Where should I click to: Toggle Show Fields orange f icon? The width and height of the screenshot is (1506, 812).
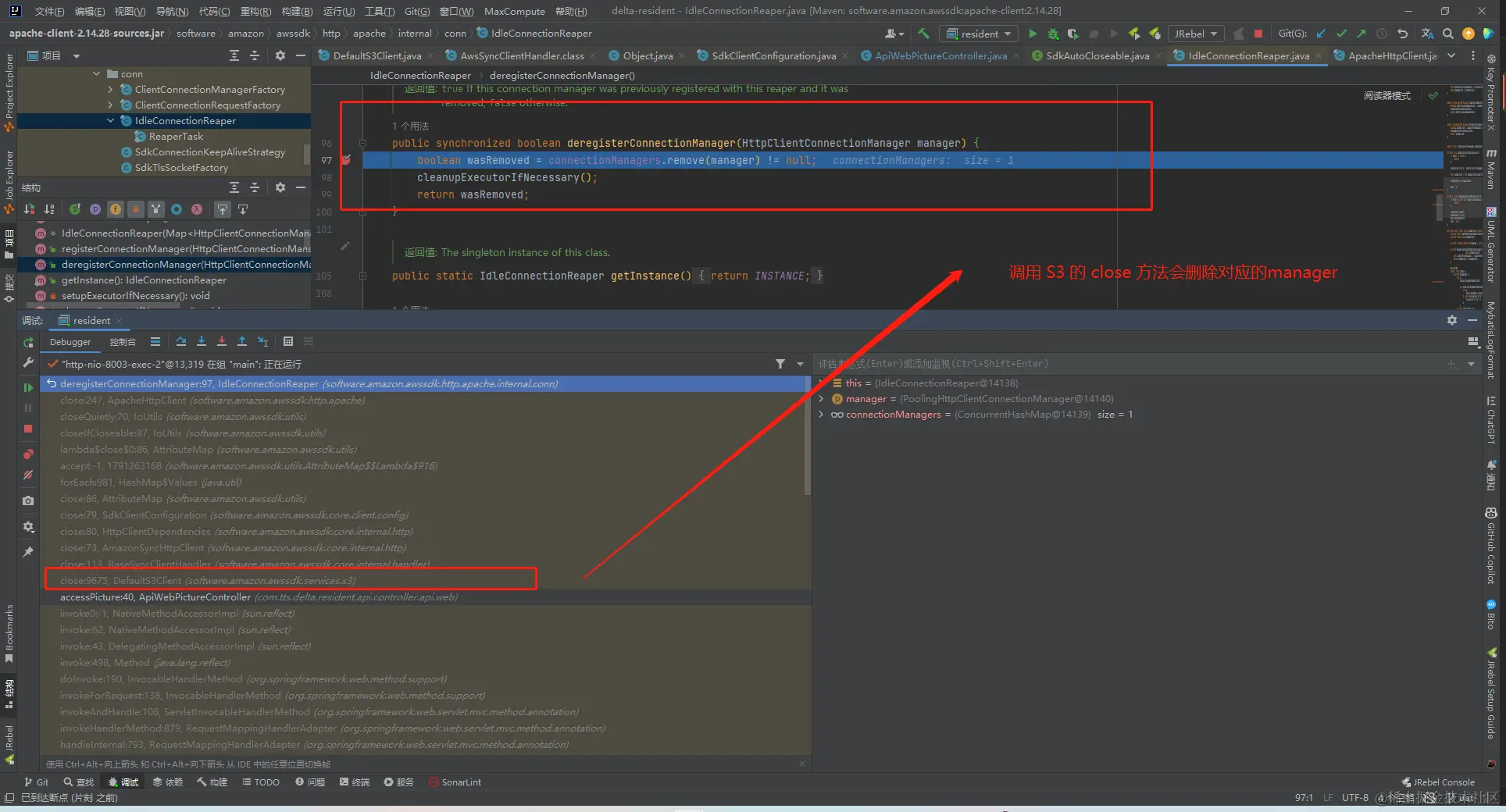tap(116, 209)
